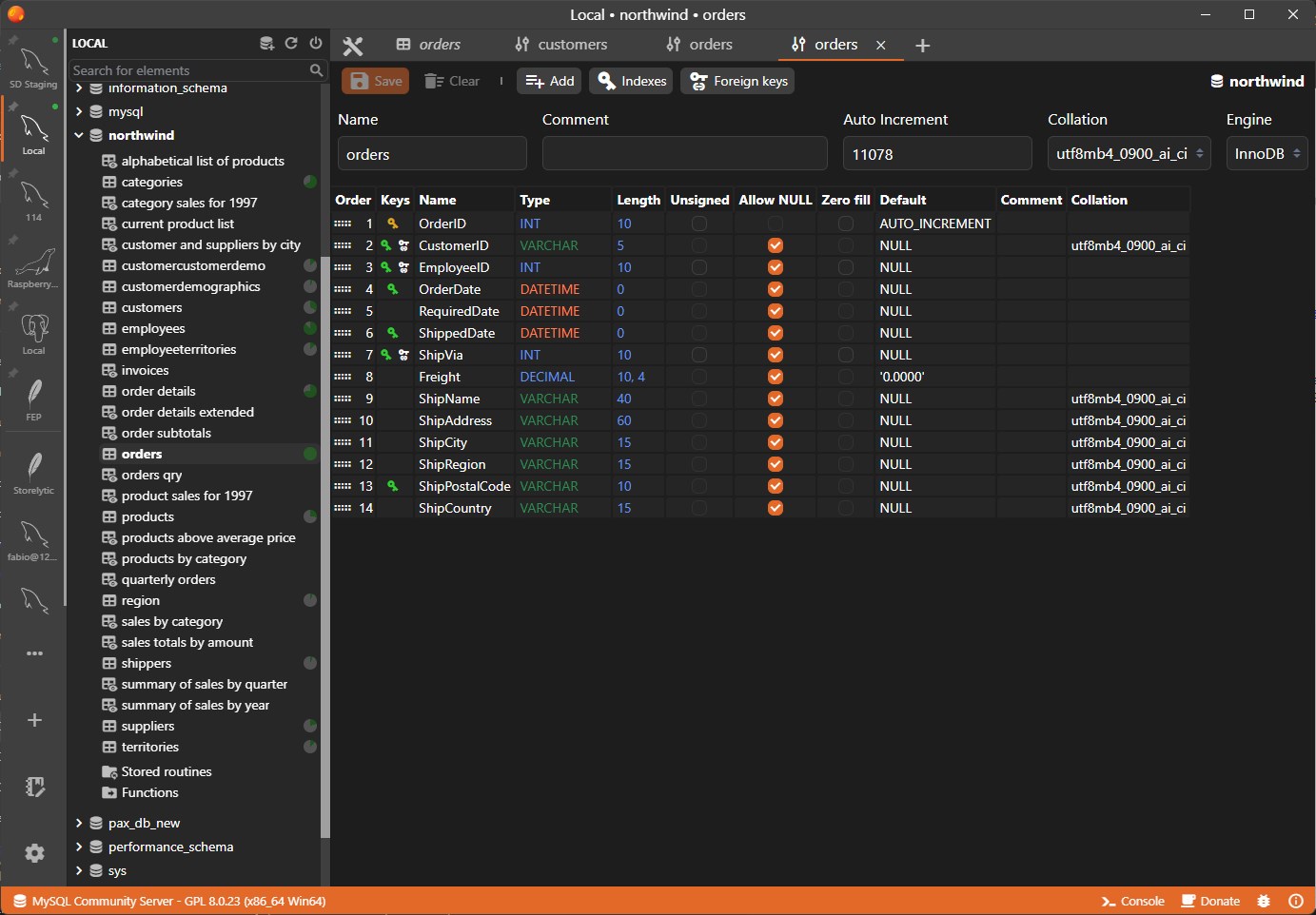
Task: Click the add connection plus icon in sidebar
Action: (x=34, y=720)
